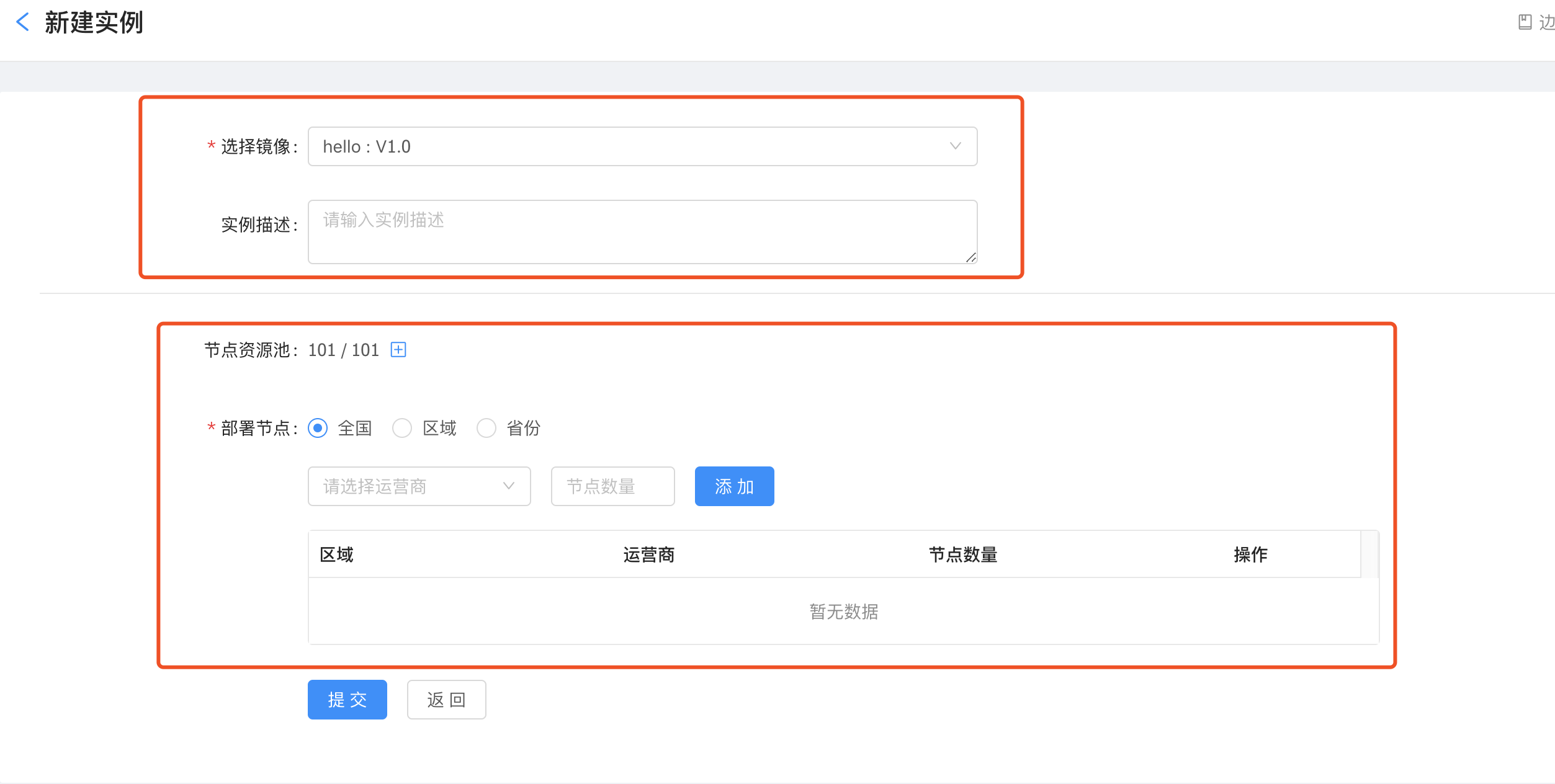Open the 请选择运营商 dropdown
The width and height of the screenshot is (1555, 784).
click(419, 486)
